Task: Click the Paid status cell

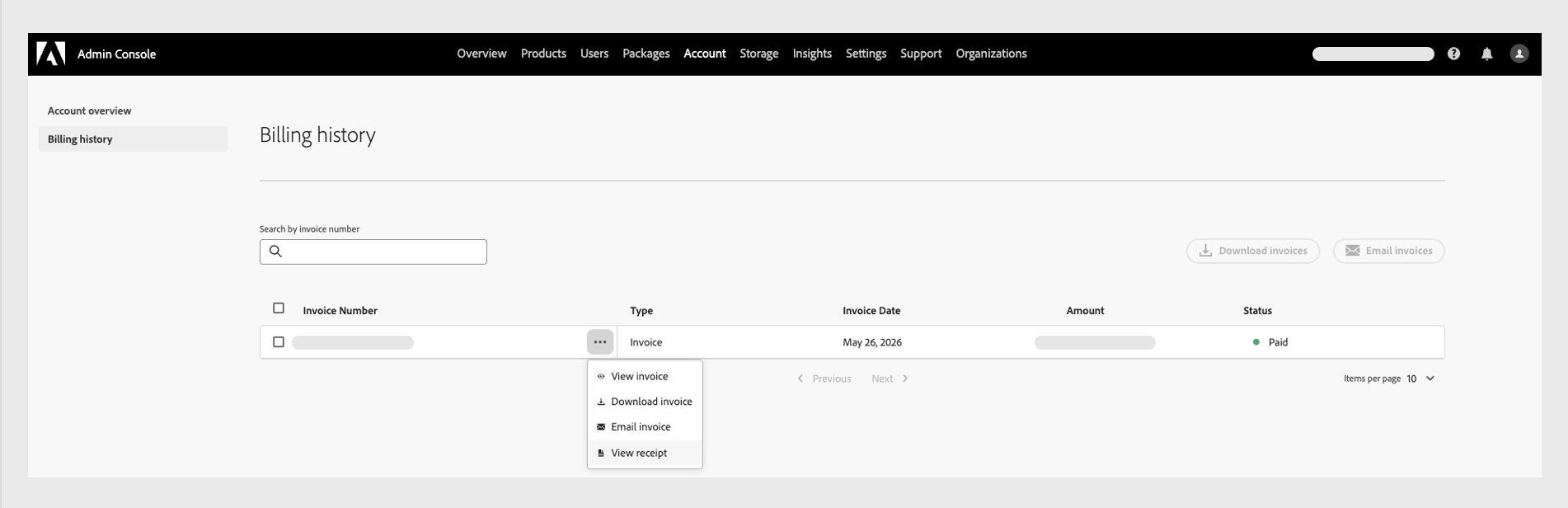Action: click(1270, 342)
